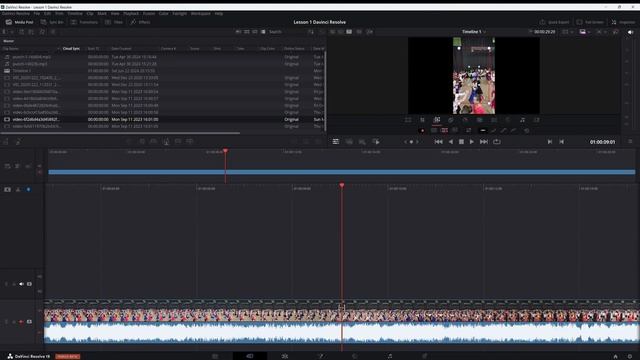The height and width of the screenshot is (360, 640).
Task: Click the Date Created column header
Action: pos(121,49)
